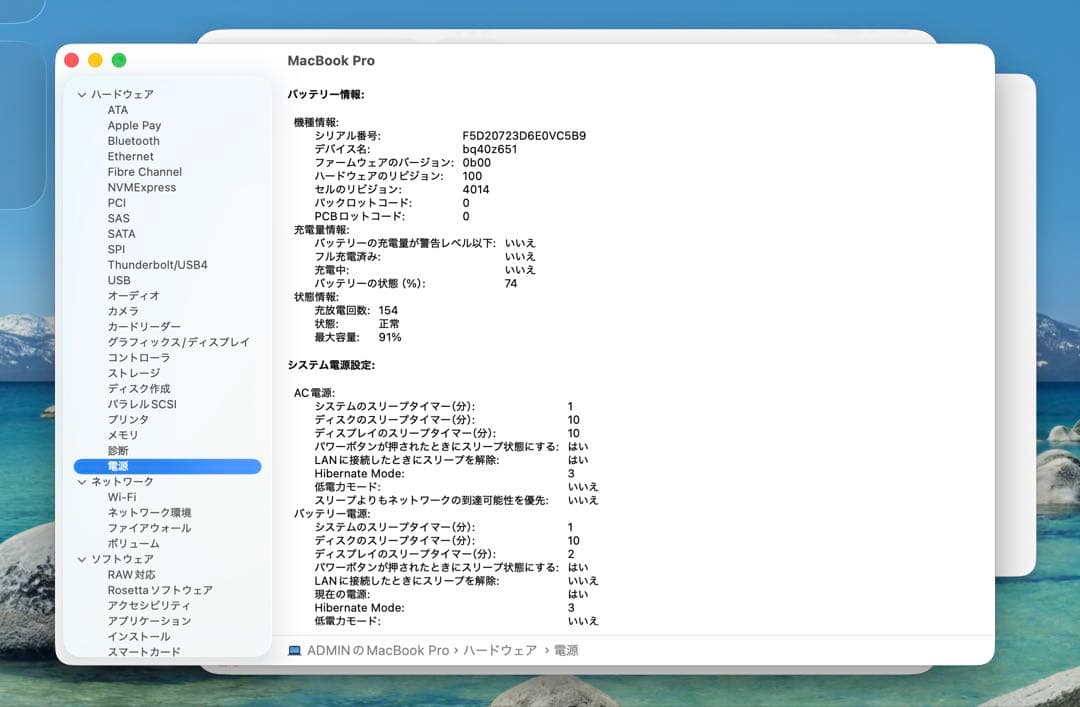Open グラフィックス/ディスプレイ entry

click(178, 342)
